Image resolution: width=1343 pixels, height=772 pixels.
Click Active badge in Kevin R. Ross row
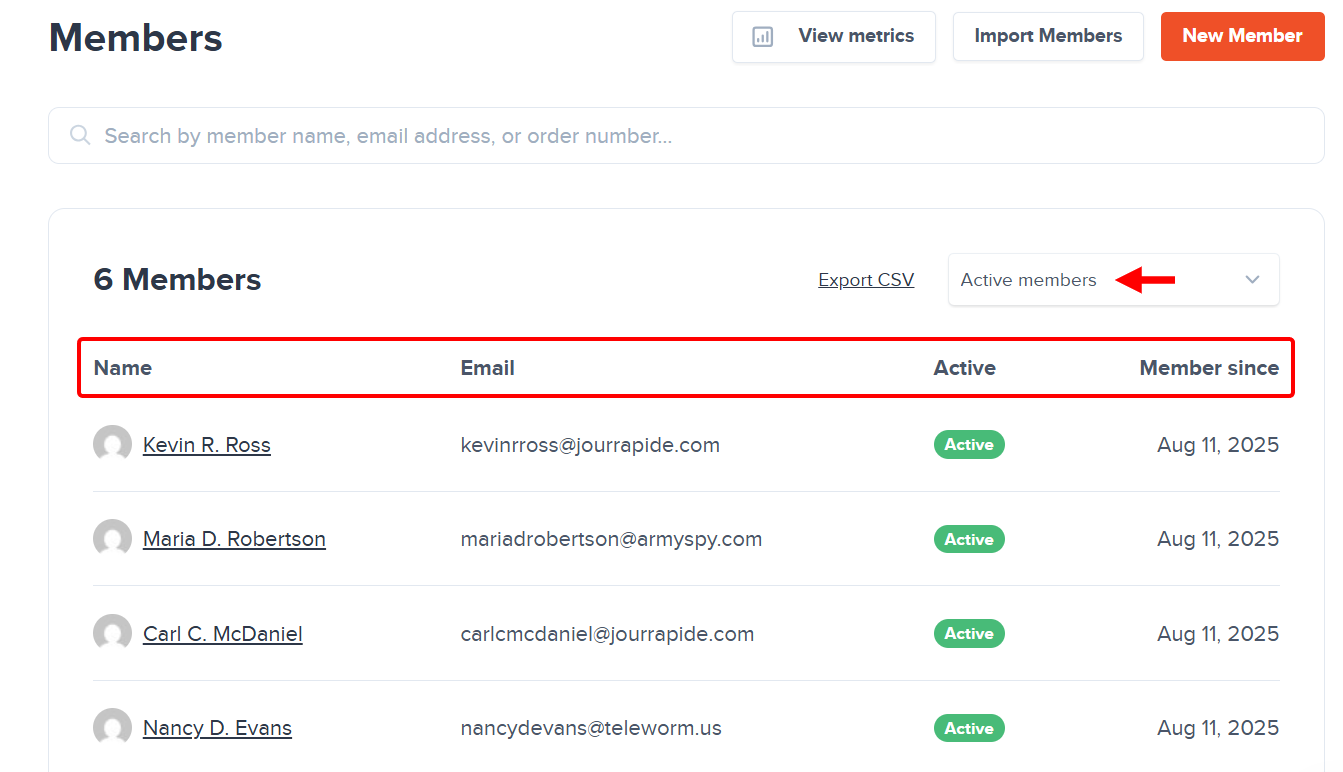(969, 445)
